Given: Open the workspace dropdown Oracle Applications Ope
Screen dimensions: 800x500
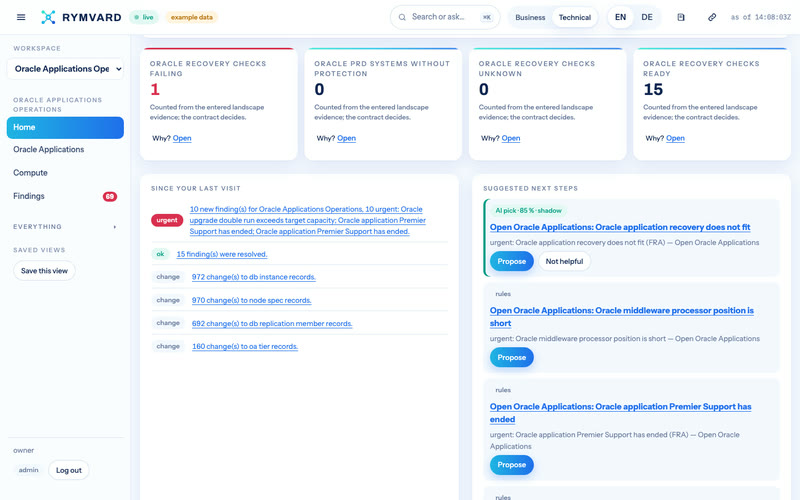Looking at the screenshot, I should [x=65, y=69].
